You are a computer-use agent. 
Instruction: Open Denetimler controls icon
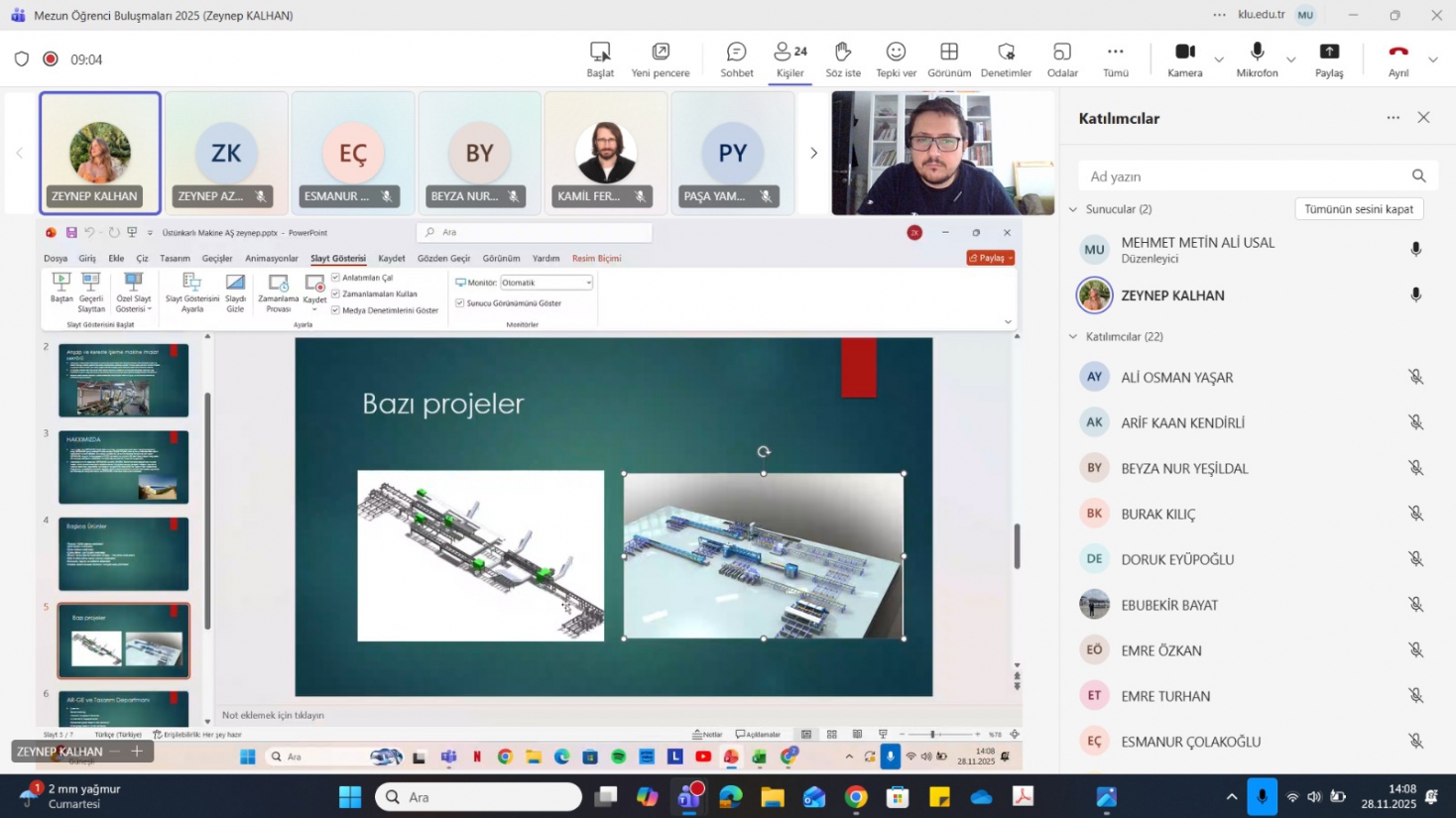(1006, 58)
